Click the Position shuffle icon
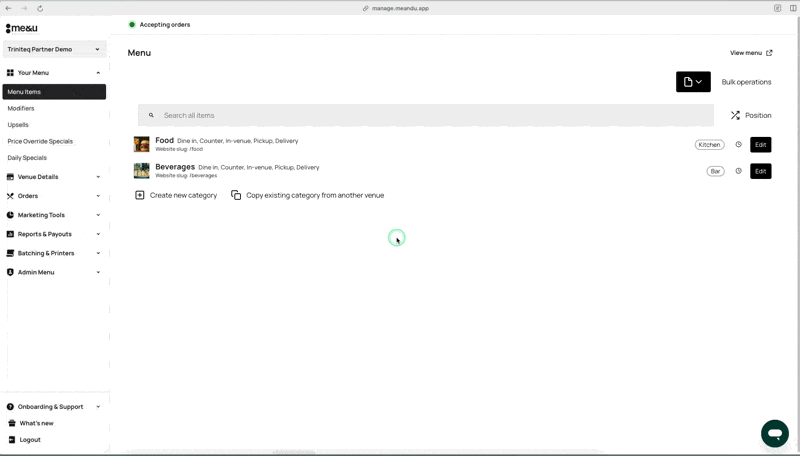Screen dimensions: 800x456 (x=735, y=115)
